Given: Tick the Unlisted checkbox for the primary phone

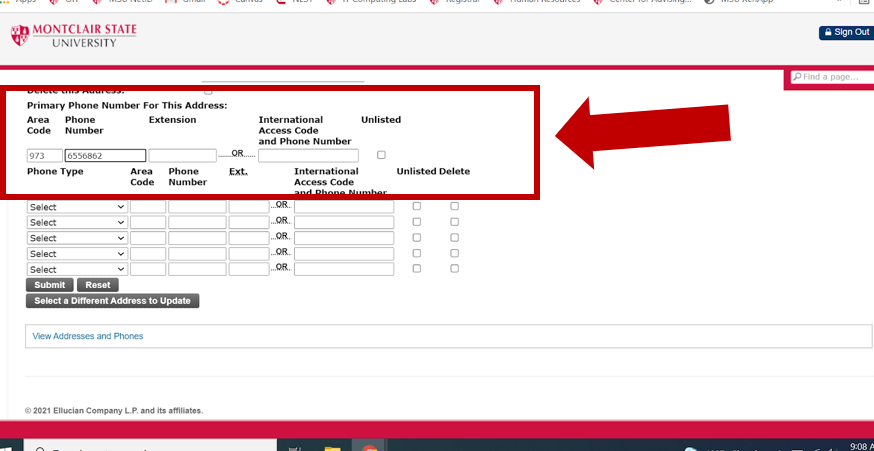Looking at the screenshot, I should (x=381, y=155).
